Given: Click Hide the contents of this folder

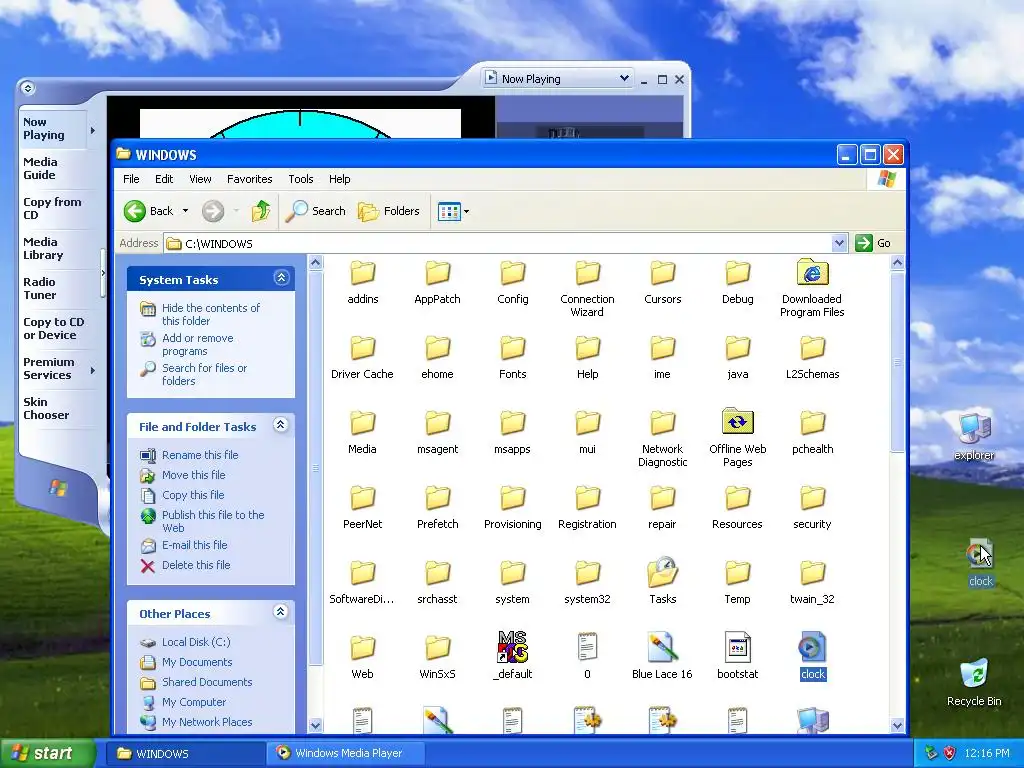Looking at the screenshot, I should point(211,314).
